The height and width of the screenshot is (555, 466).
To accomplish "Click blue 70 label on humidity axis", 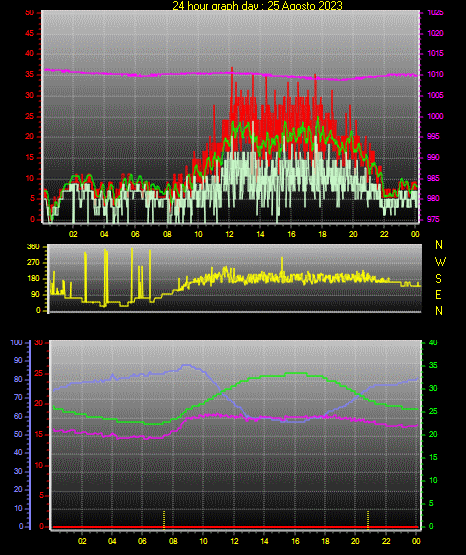I will pyautogui.click(x=18, y=397).
